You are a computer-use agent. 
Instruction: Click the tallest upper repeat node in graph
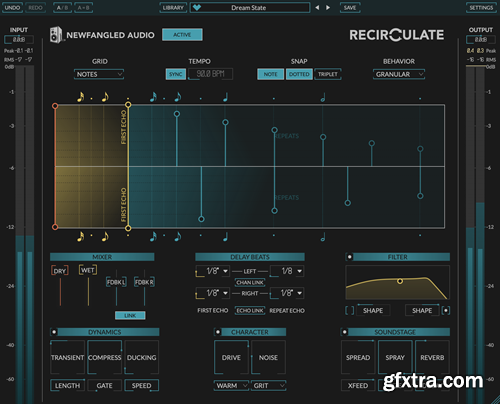point(177,114)
